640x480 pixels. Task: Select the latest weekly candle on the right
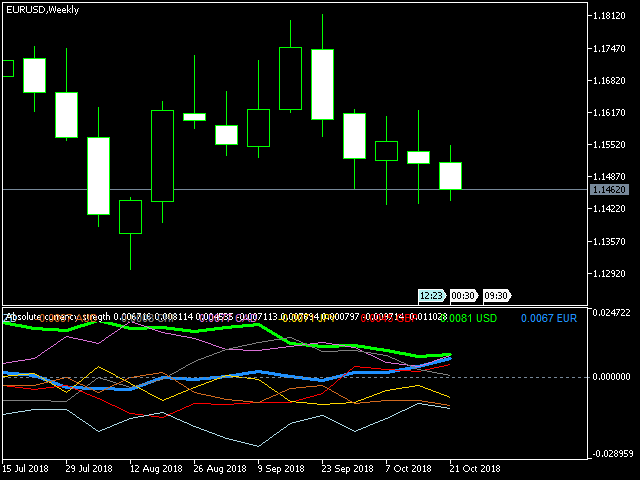pyautogui.click(x=450, y=175)
